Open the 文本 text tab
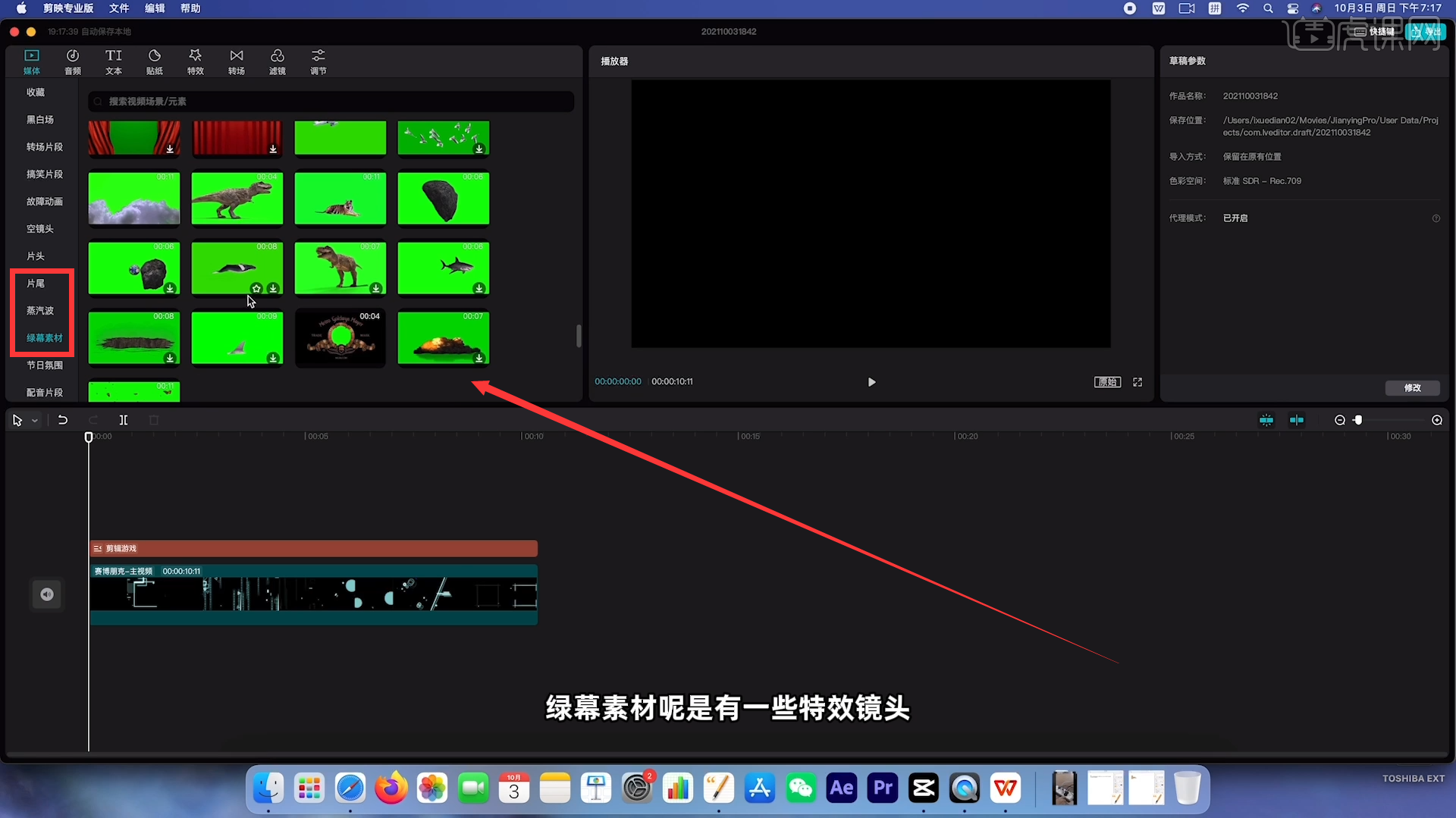The height and width of the screenshot is (818, 1456). coord(114,62)
